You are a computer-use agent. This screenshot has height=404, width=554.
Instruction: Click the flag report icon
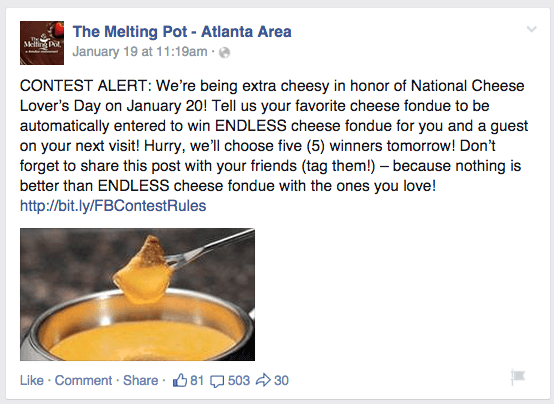click(518, 377)
